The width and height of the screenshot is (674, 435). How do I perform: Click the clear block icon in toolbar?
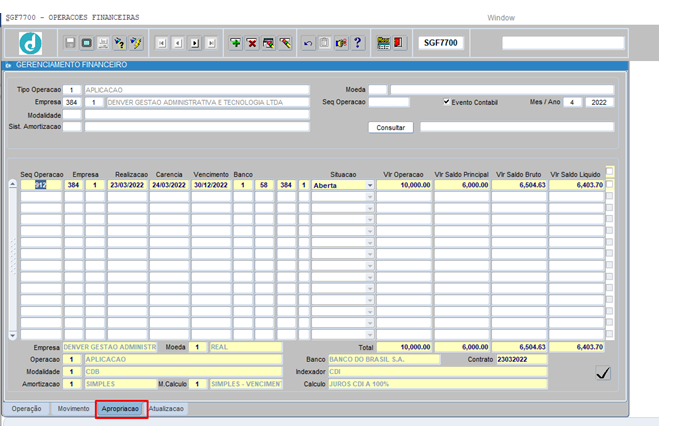tap(269, 43)
